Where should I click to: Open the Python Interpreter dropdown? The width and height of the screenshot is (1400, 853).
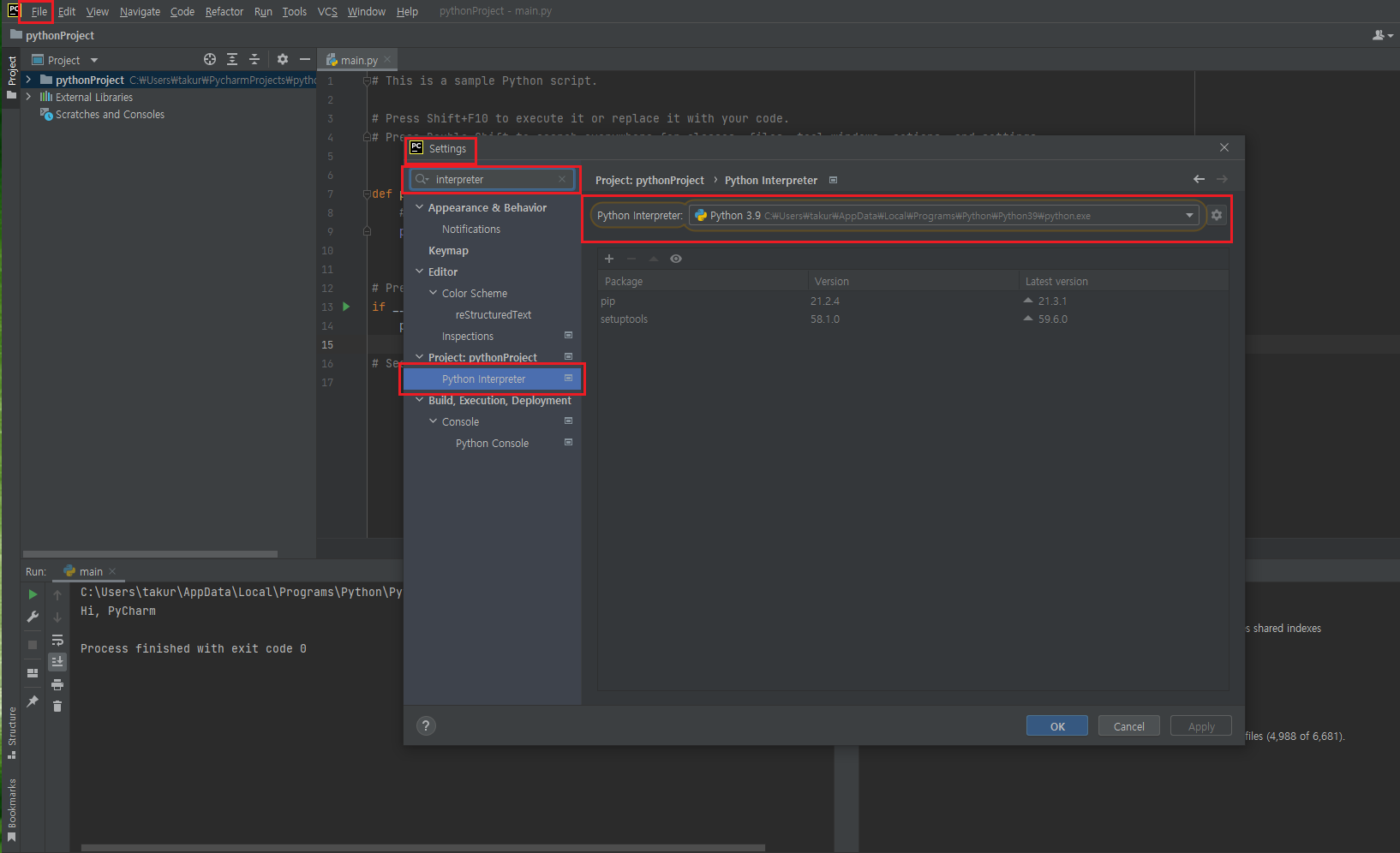[x=1189, y=216]
